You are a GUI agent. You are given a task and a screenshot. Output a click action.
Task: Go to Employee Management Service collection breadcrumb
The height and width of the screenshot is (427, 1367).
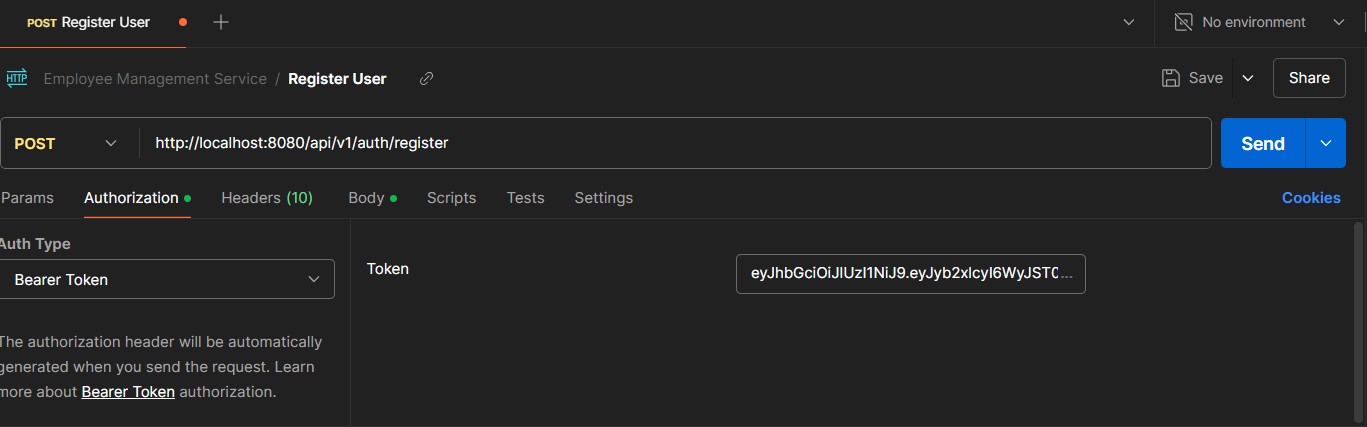(x=155, y=78)
